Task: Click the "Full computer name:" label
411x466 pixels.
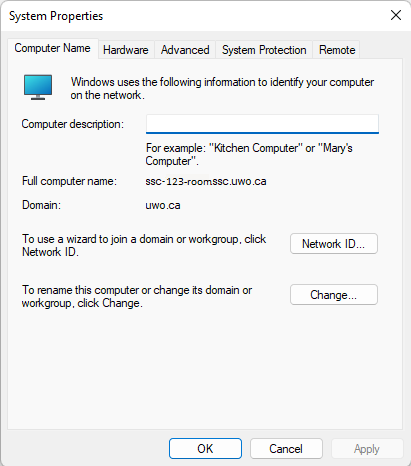Action: tap(69, 181)
